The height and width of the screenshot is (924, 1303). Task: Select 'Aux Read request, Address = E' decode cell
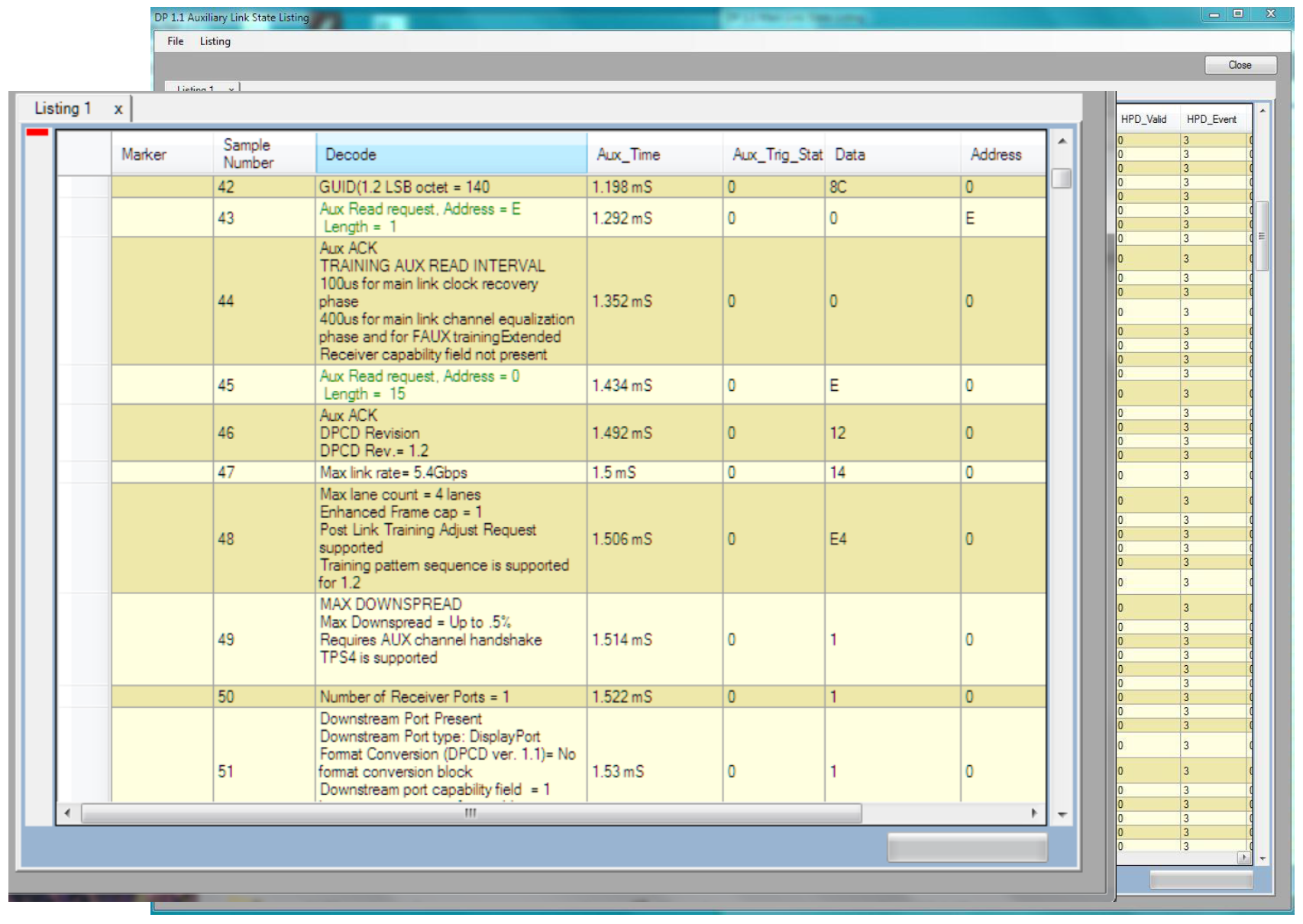(451, 218)
